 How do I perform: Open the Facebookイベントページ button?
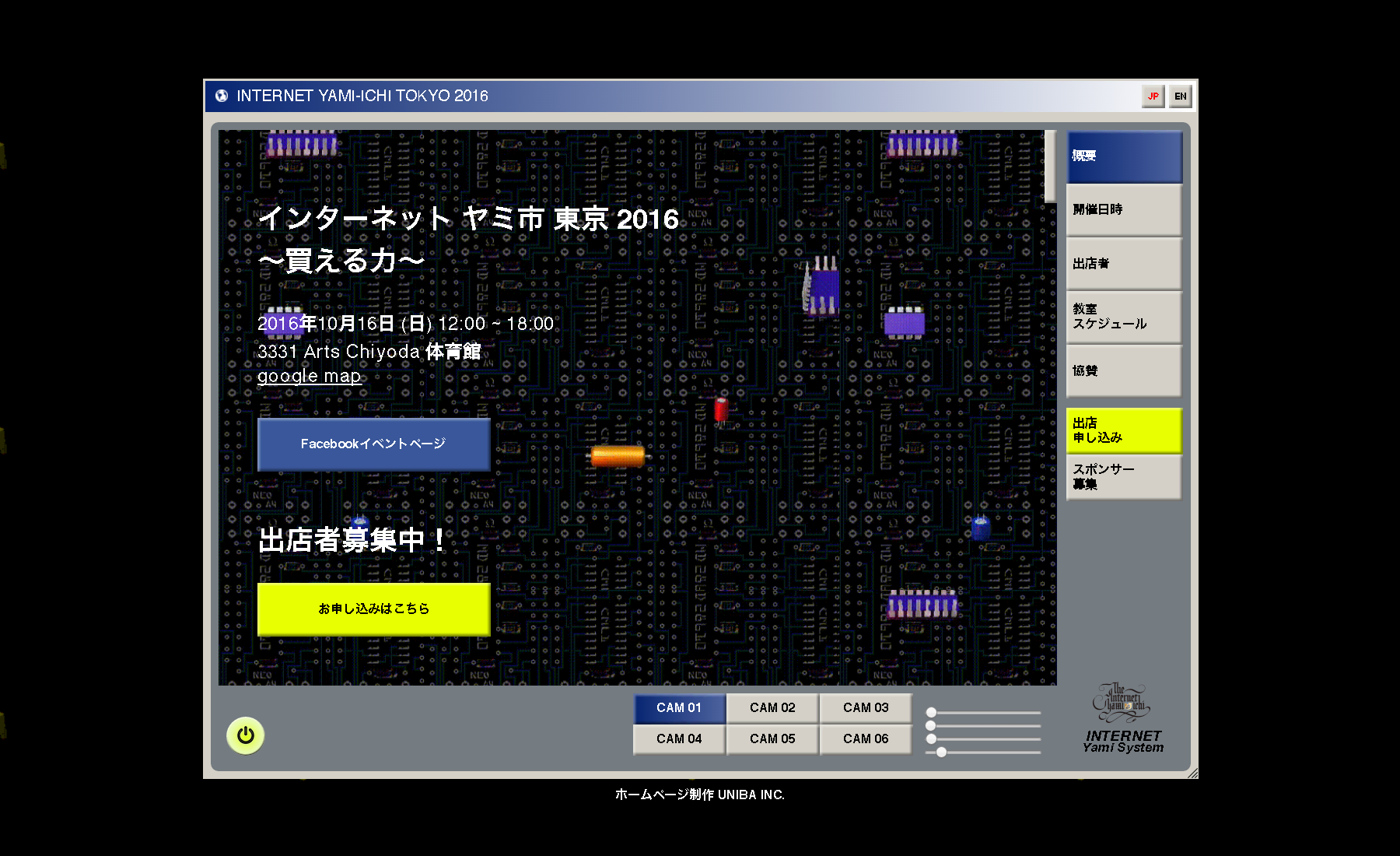coord(373,444)
